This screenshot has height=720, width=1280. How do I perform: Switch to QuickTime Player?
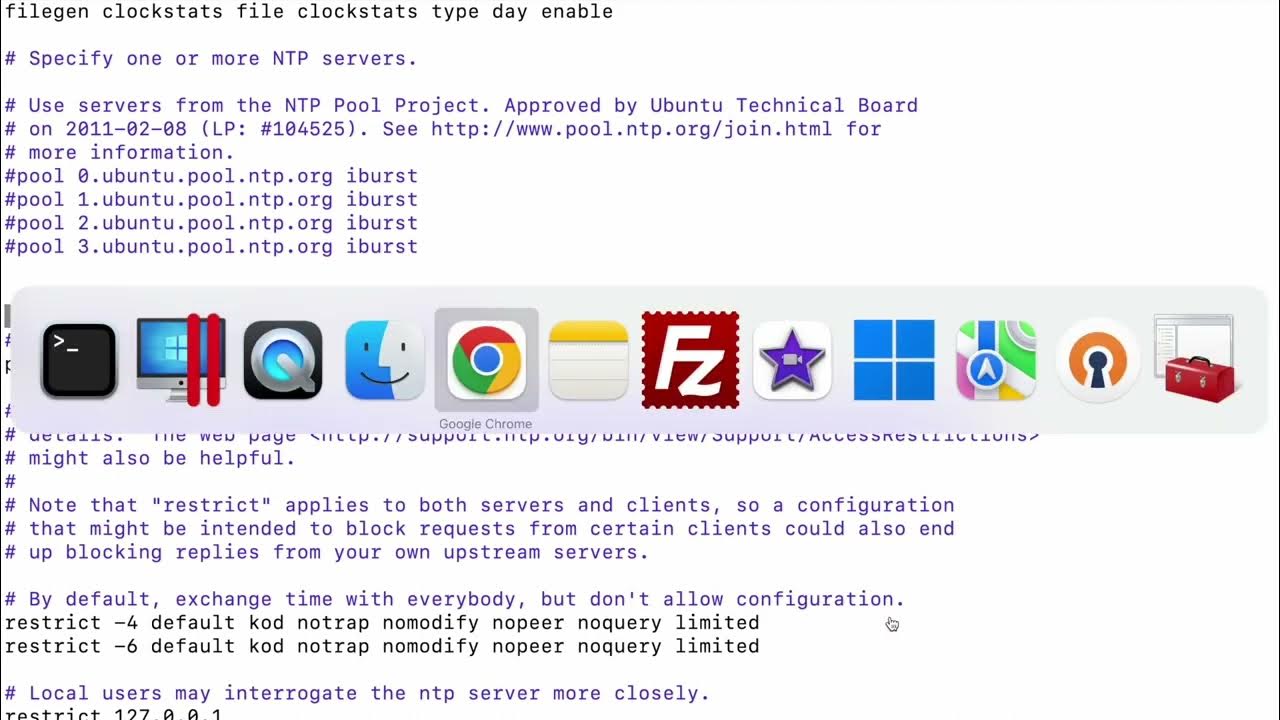pyautogui.click(x=283, y=361)
